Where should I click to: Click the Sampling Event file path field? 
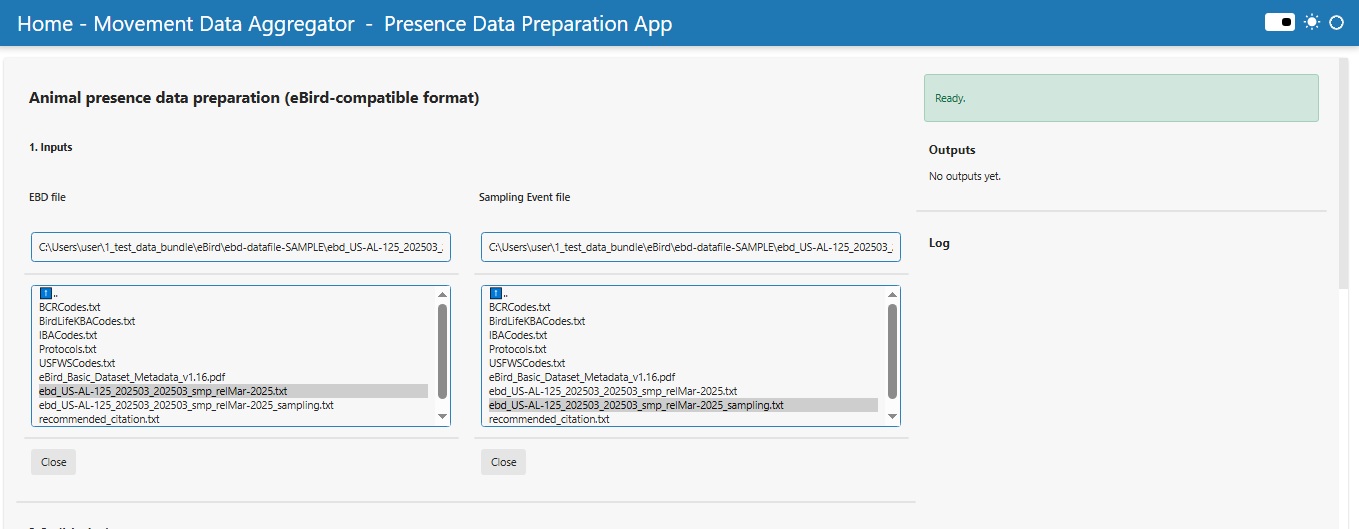tap(691, 247)
